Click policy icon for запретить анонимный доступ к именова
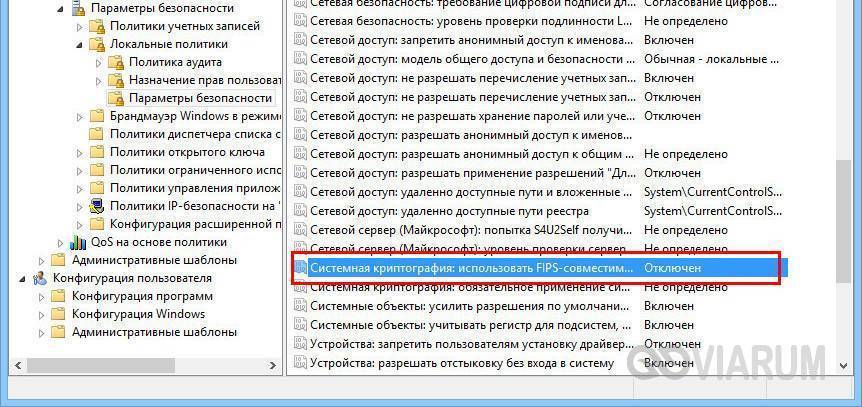Image resolution: width=862 pixels, height=407 pixels. pos(300,40)
